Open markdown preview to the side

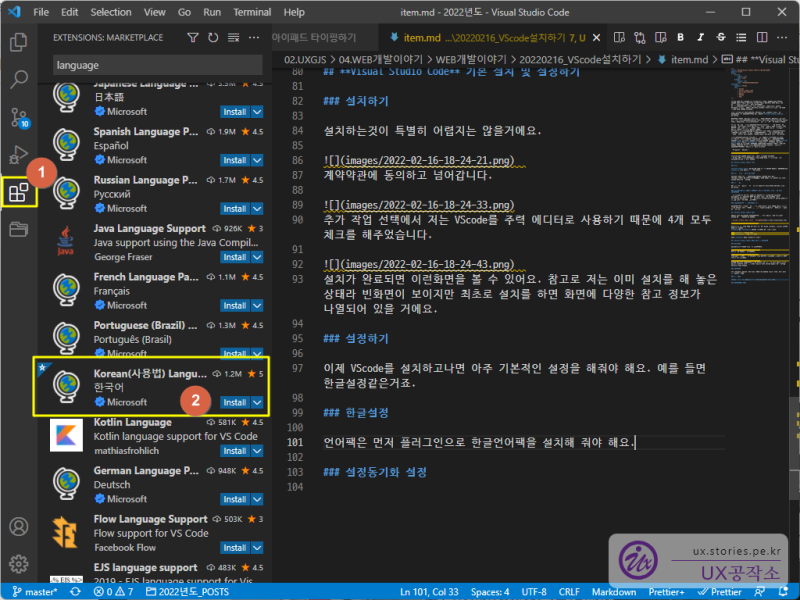coord(660,37)
